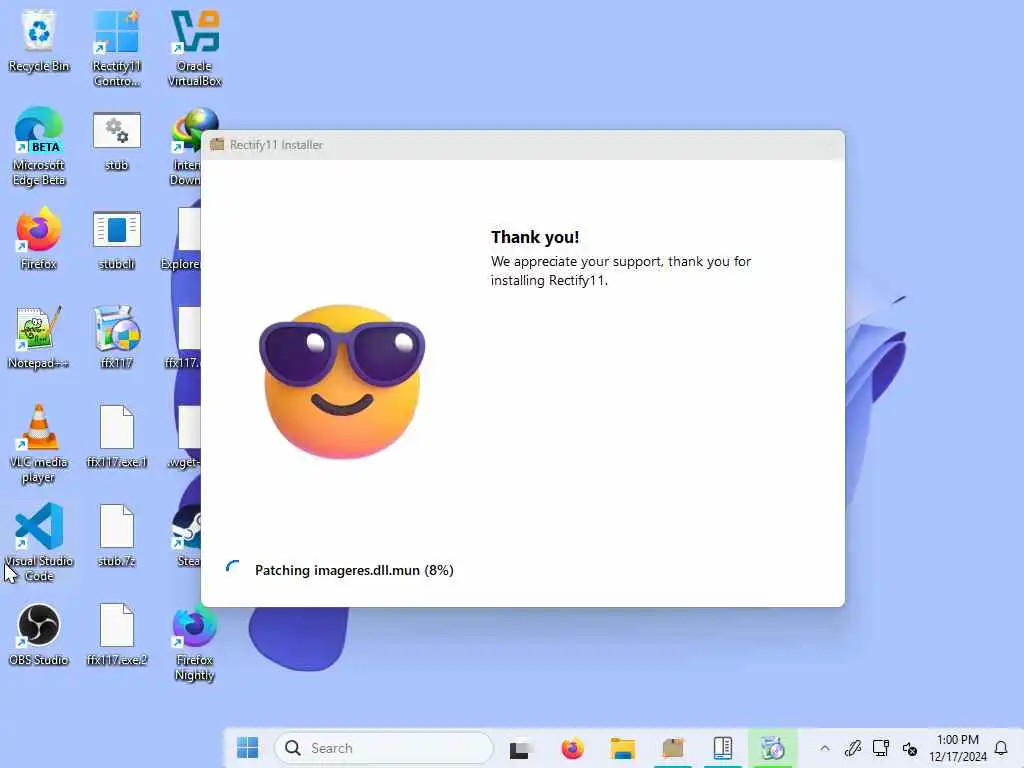This screenshot has width=1024, height=768.
Task: Select the Rectify11 Control Center shortcut
Action: (116, 47)
